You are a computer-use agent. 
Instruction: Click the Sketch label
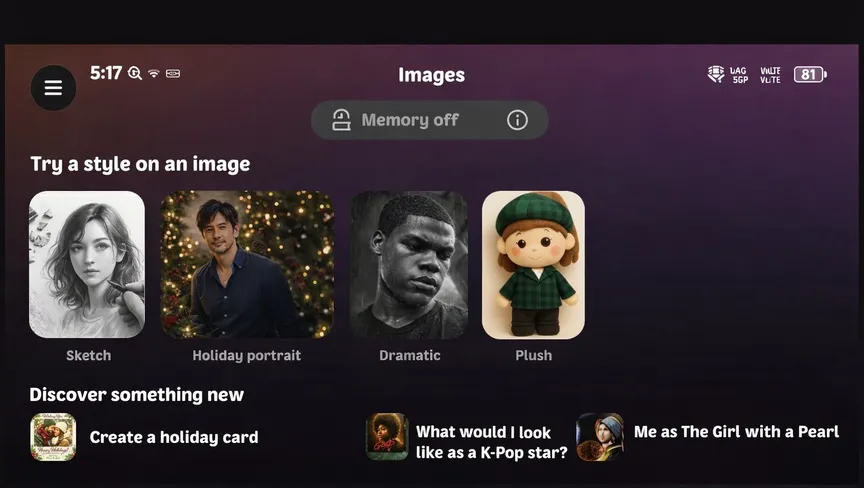[88, 355]
